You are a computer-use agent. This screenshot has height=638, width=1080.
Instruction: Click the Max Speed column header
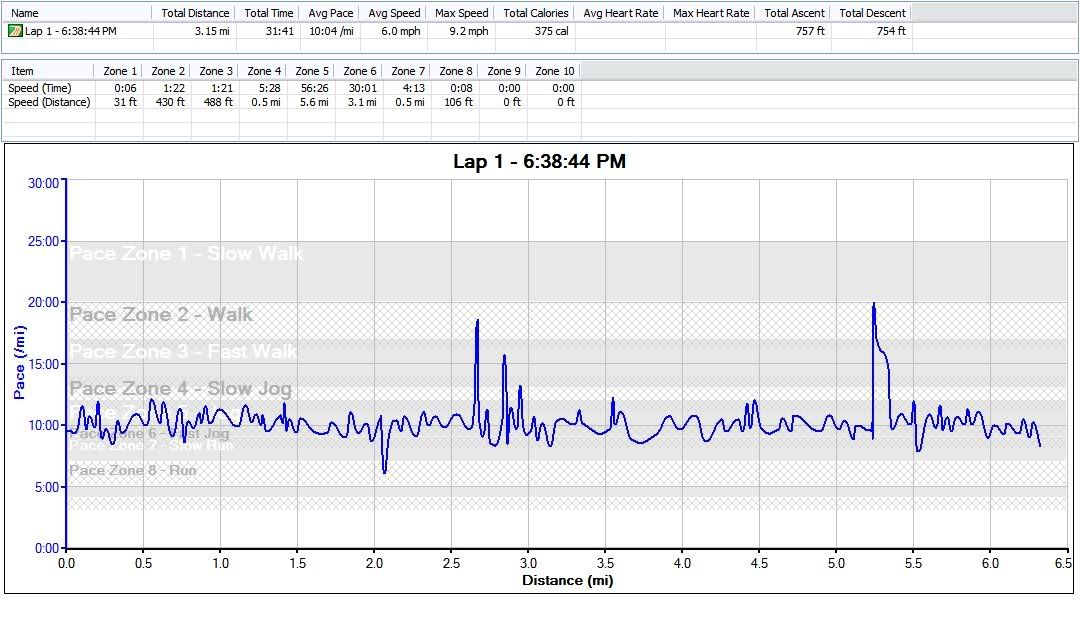pyautogui.click(x=461, y=13)
